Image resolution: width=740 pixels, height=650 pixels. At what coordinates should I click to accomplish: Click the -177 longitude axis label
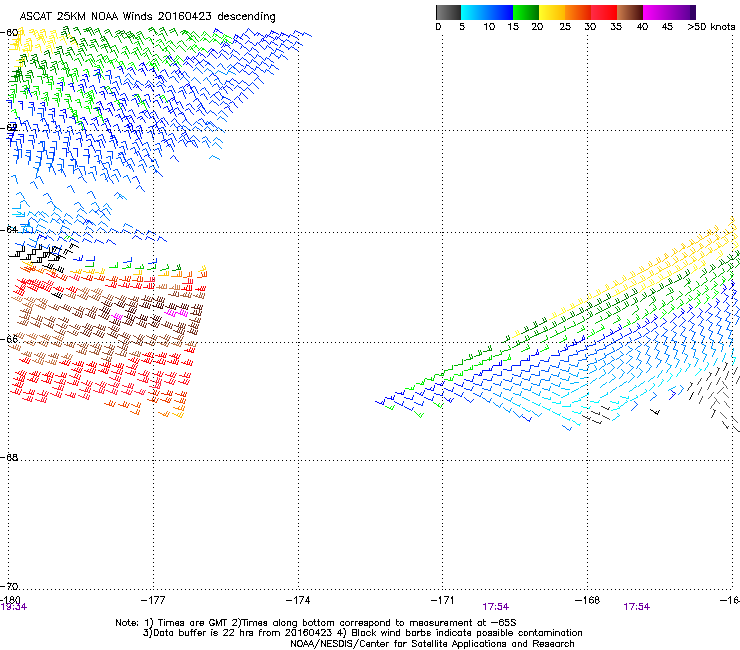click(153, 600)
